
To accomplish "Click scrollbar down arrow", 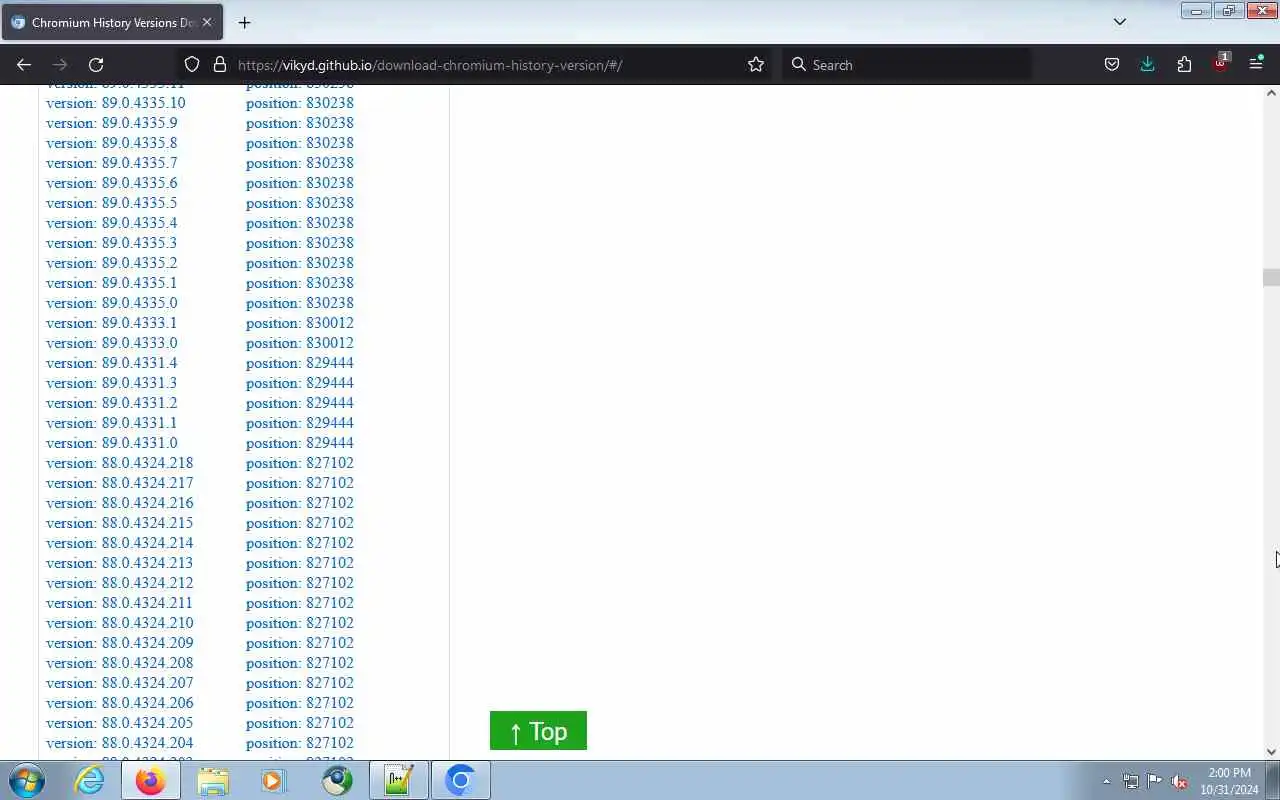I will point(1271,752).
